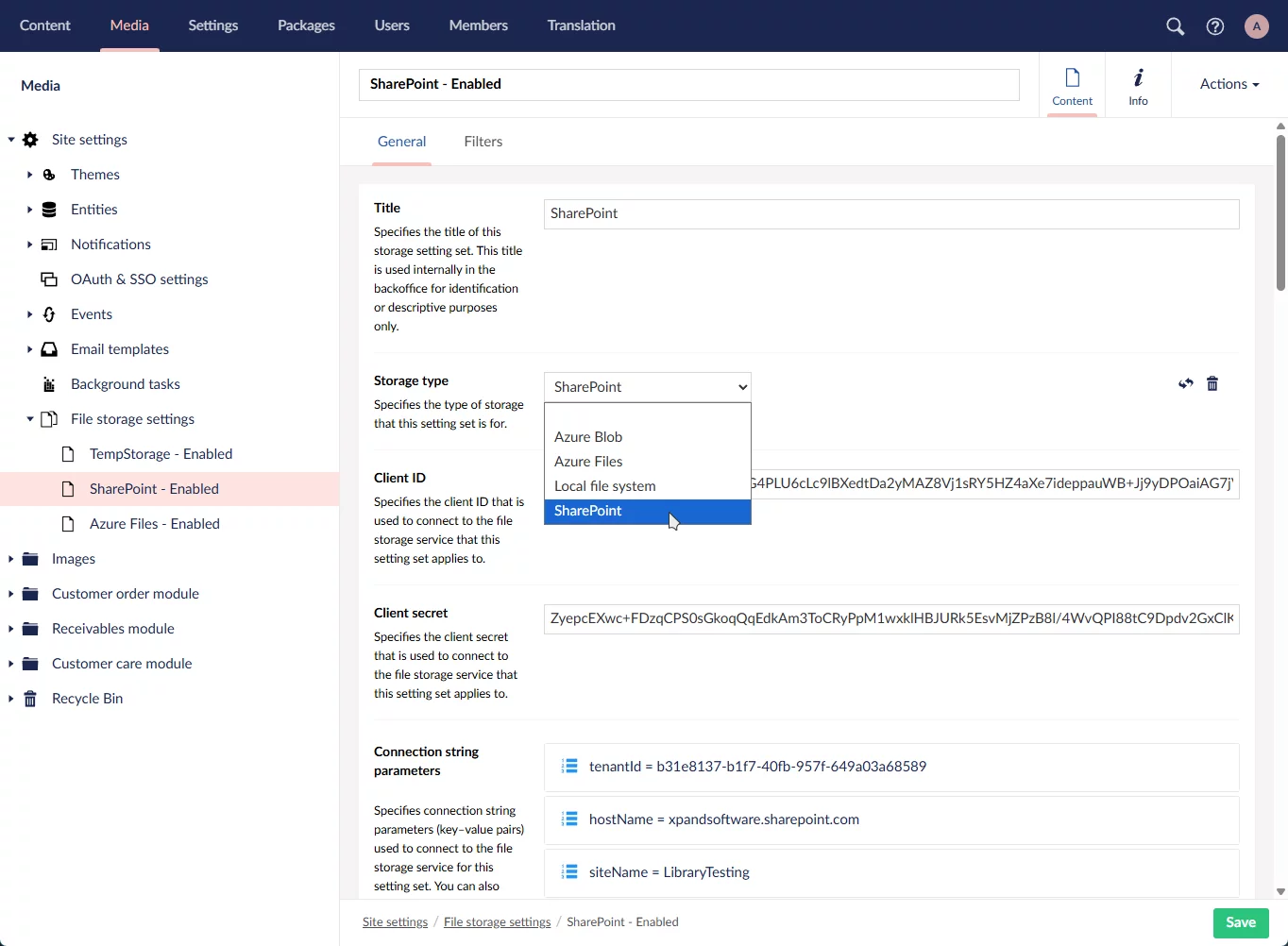Click the Storage type trash delete icon
1288x946 pixels.
click(x=1212, y=384)
